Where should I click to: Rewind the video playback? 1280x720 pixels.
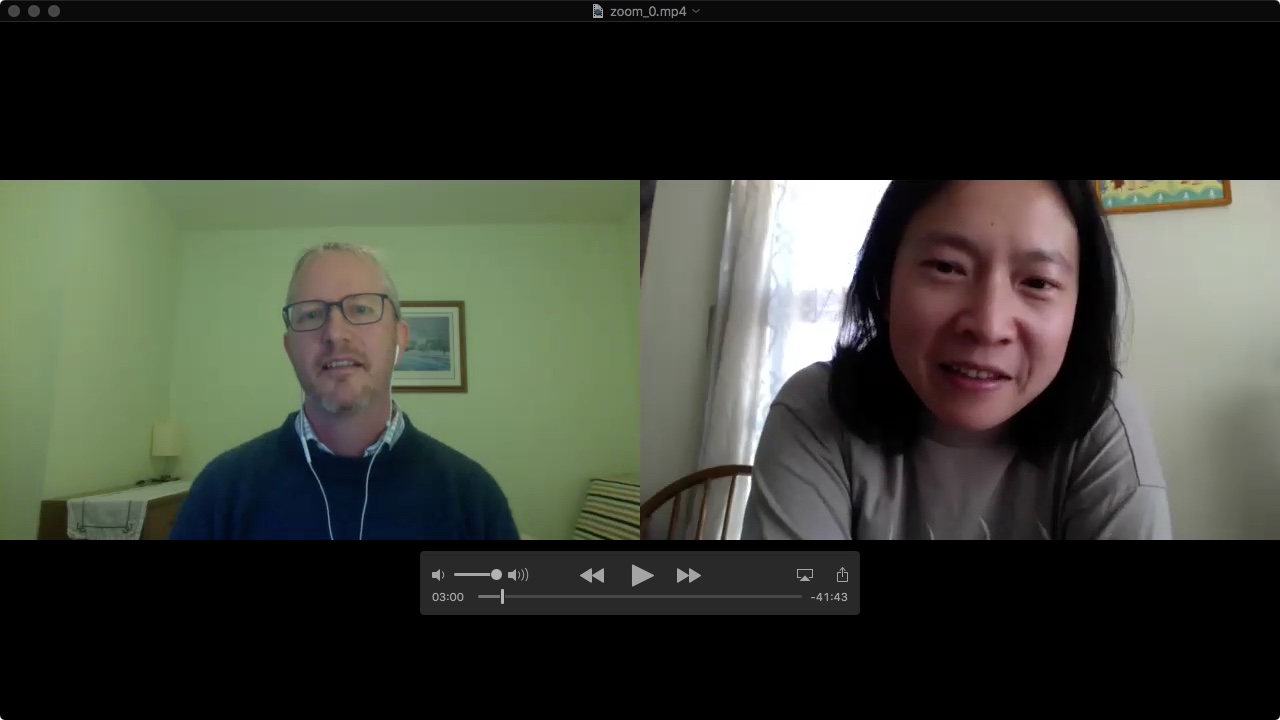click(x=592, y=575)
